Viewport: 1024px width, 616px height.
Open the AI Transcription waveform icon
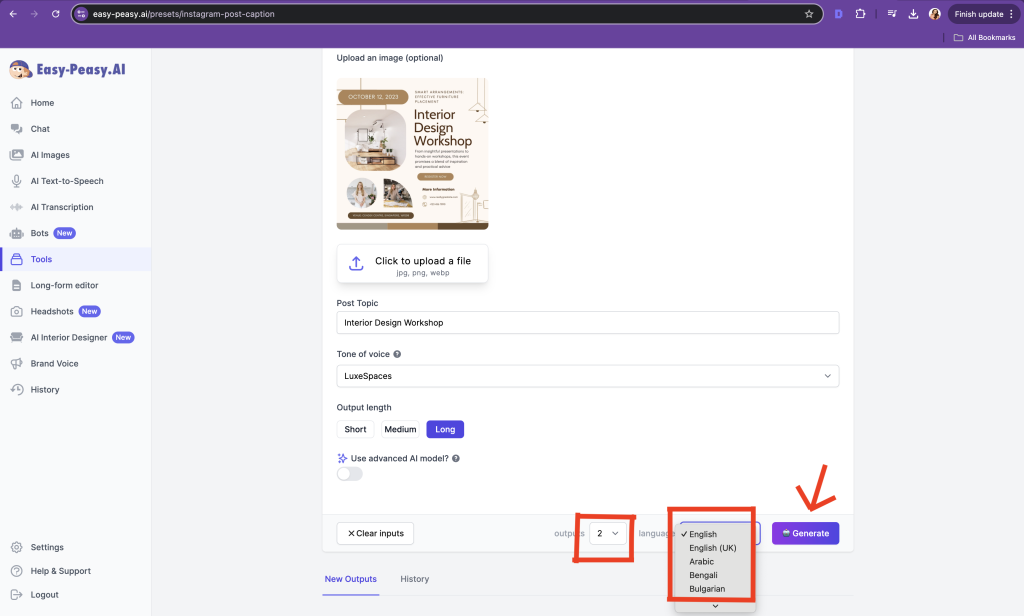tap(16, 207)
